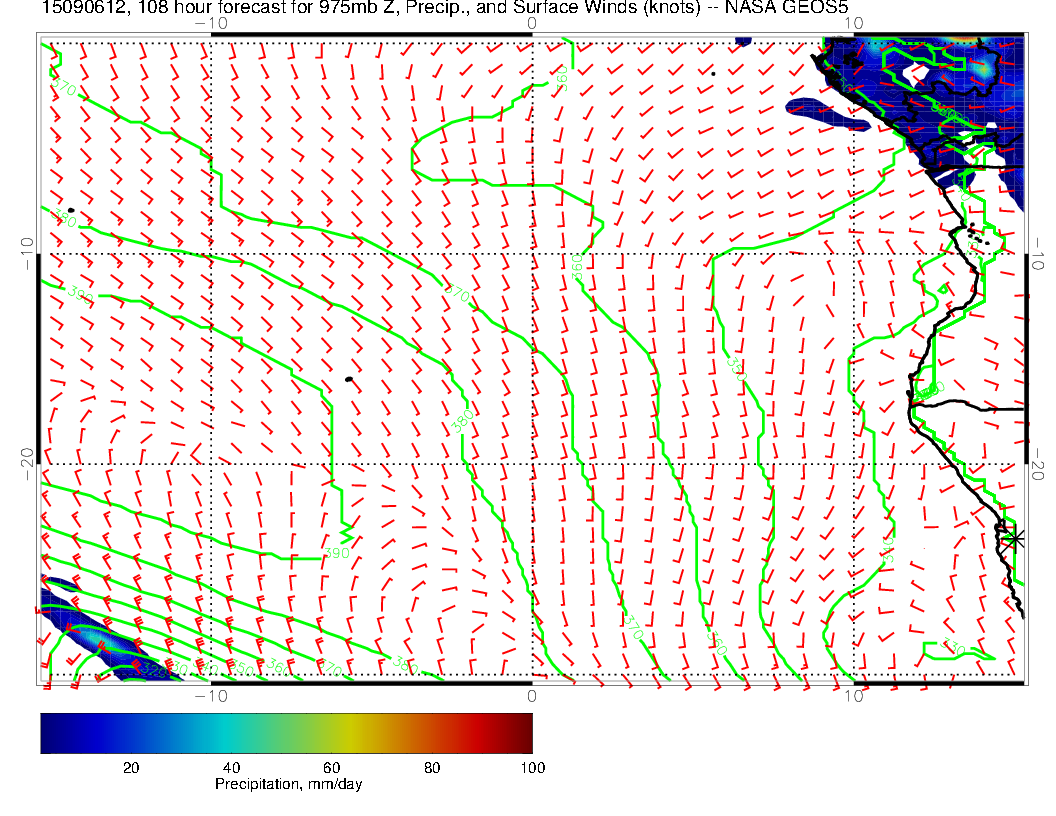Click the "20" tick label under color bar
Viewport: 1056px width, 816px height.
131,768
